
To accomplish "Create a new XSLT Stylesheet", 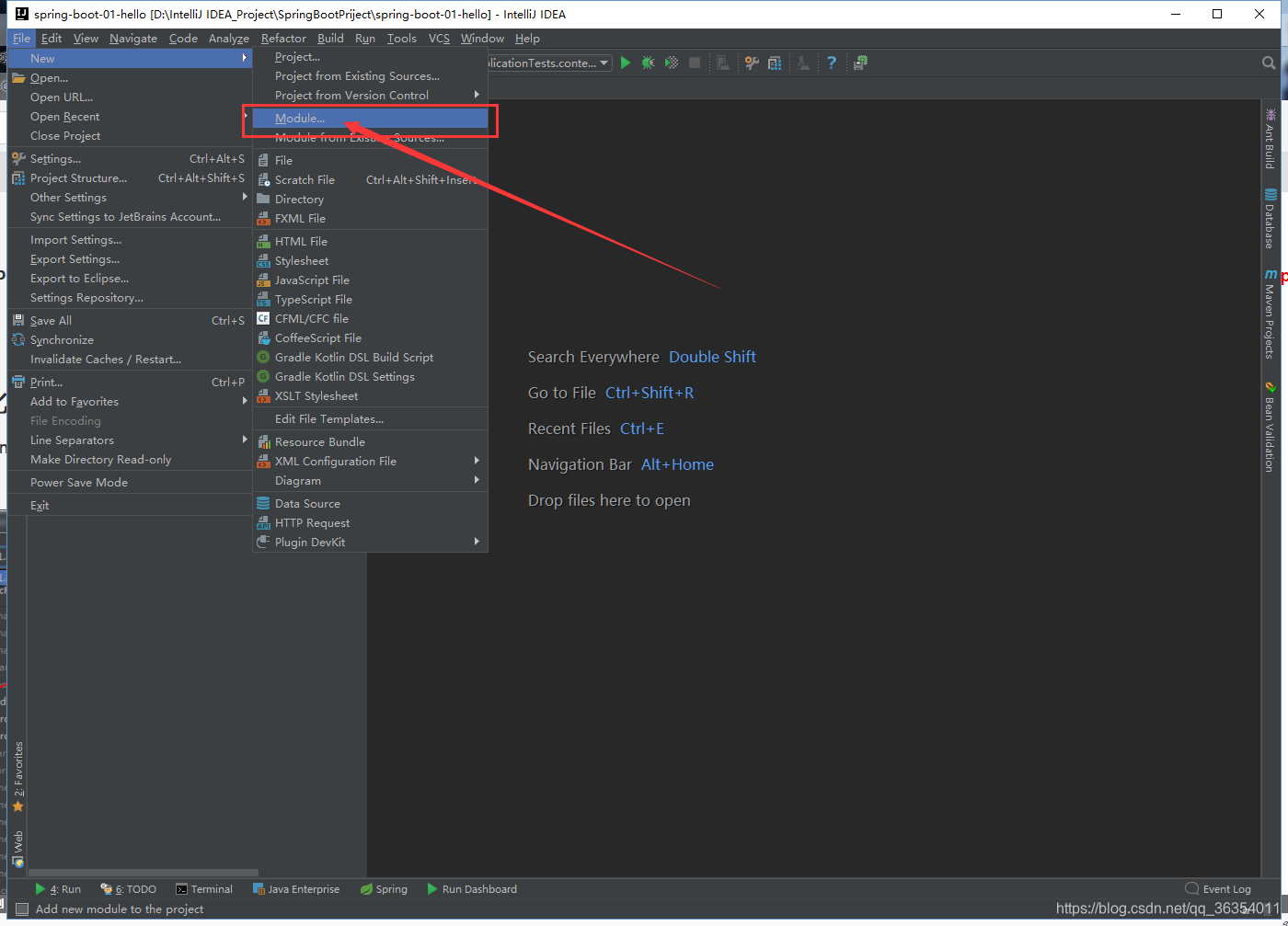I will tap(371, 396).
